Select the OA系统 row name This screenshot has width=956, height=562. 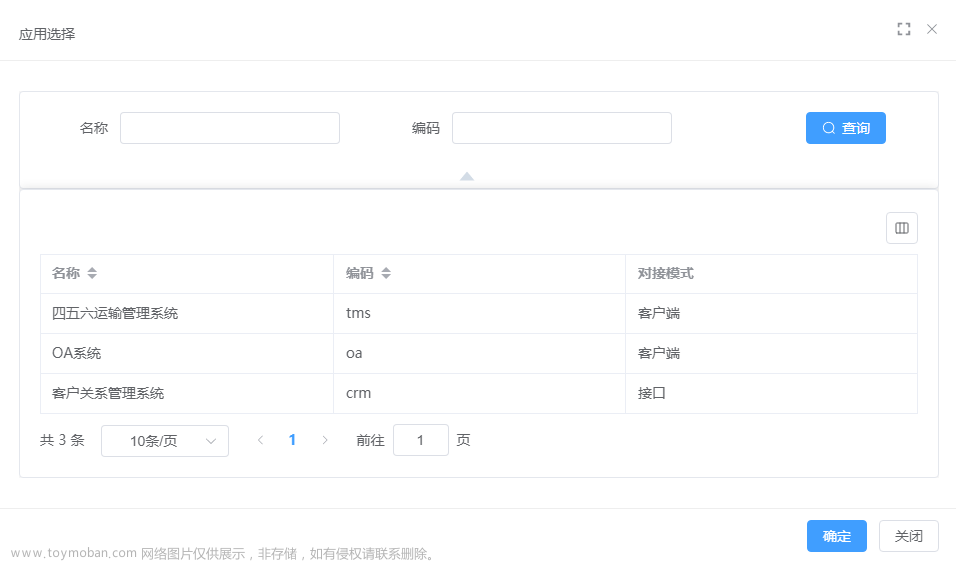[x=76, y=353]
